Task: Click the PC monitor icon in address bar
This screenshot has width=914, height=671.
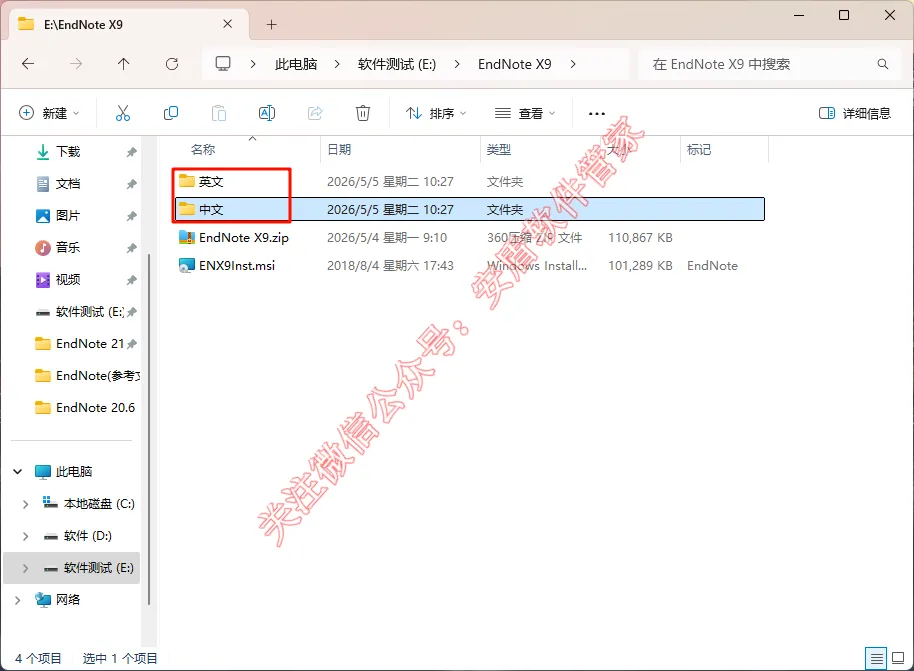Action: (223, 64)
